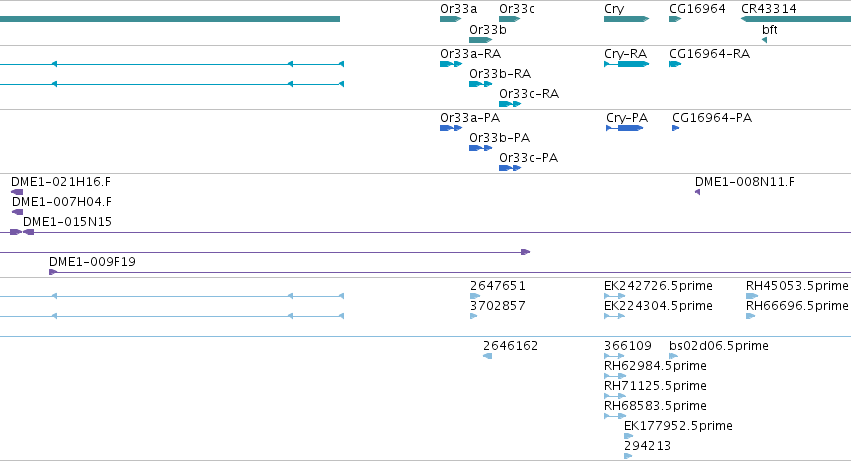Select the 2646162 feature arrow glyph
851x461 pixels.
[487, 356]
